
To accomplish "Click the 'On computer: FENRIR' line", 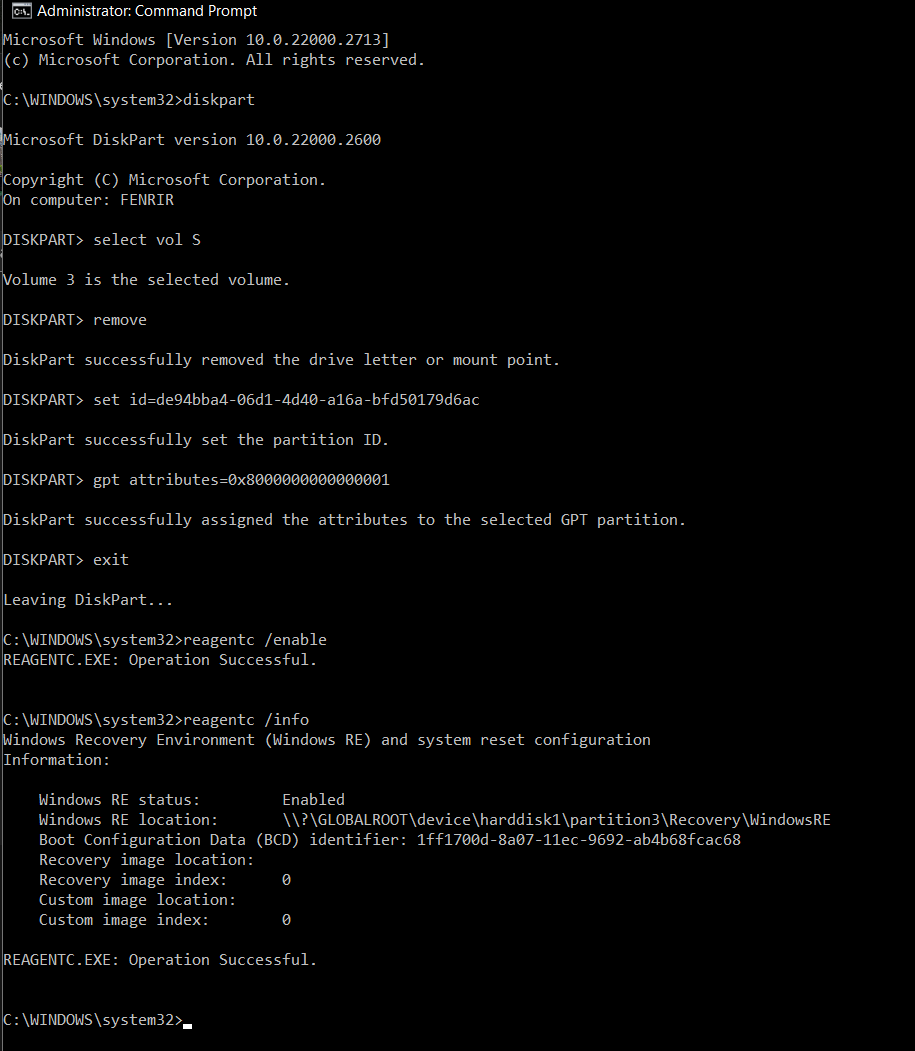I will click(88, 200).
